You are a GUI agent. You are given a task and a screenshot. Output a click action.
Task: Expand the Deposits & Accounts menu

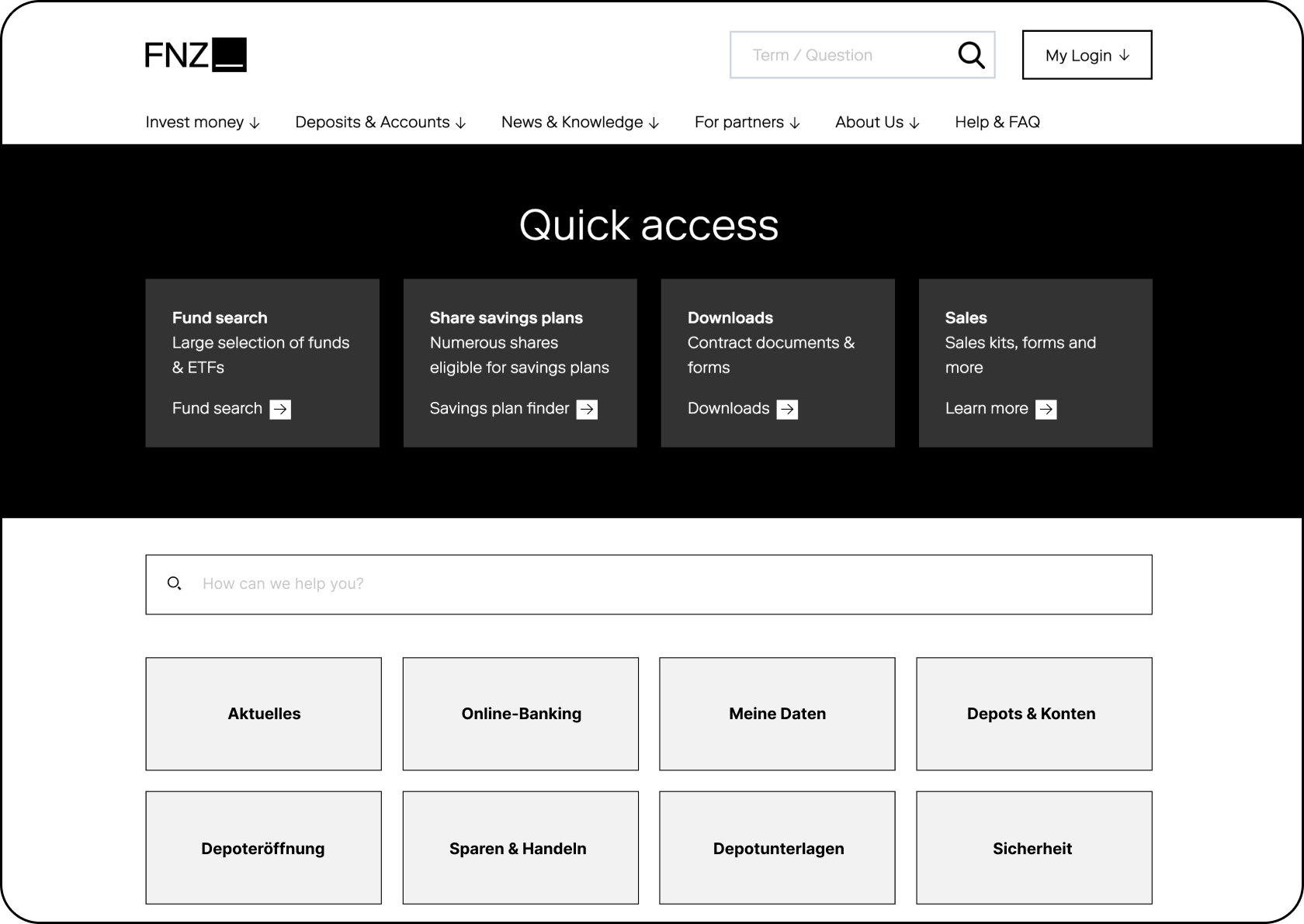click(380, 123)
